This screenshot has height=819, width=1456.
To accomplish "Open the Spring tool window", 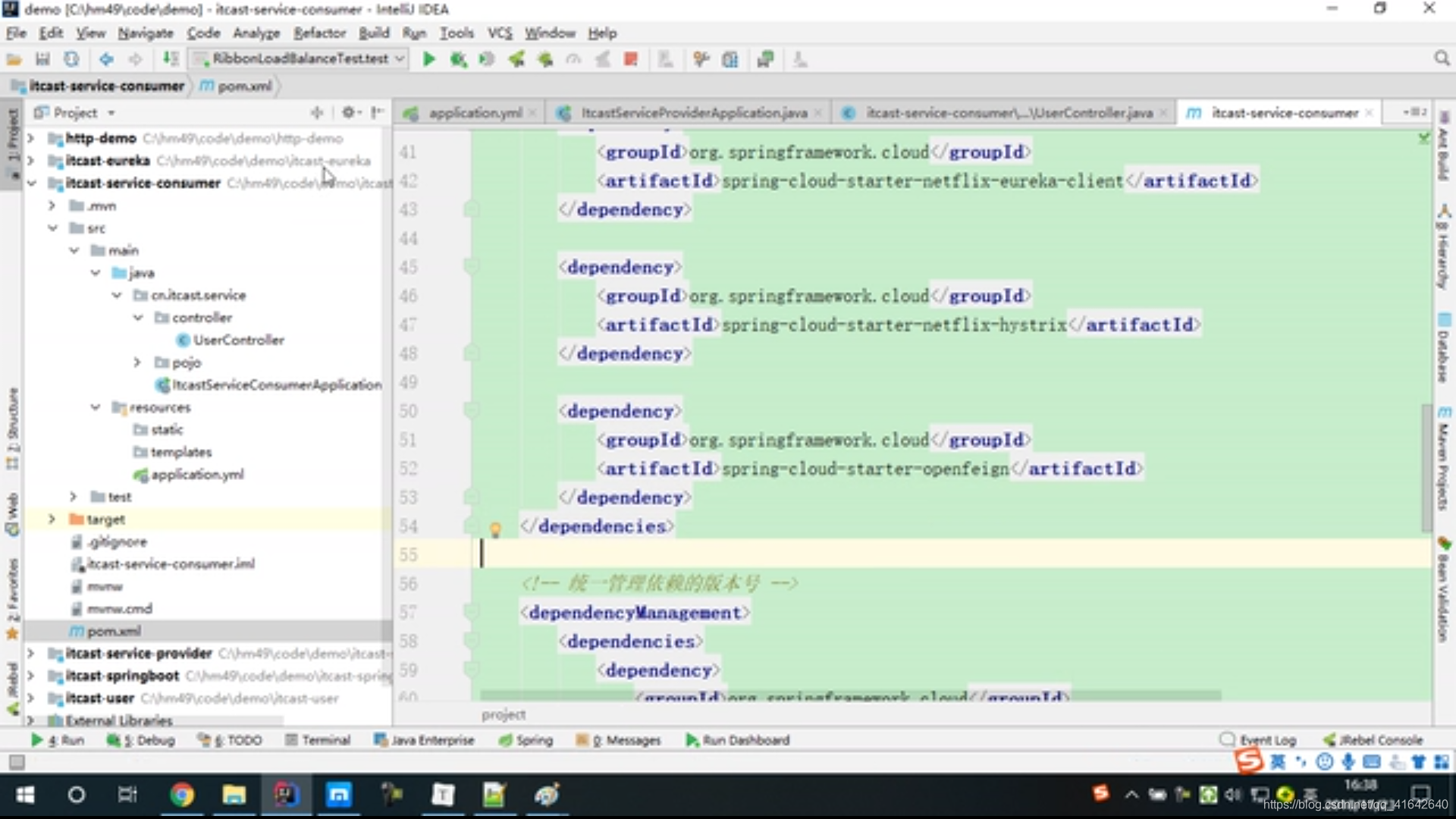I will pos(526,740).
